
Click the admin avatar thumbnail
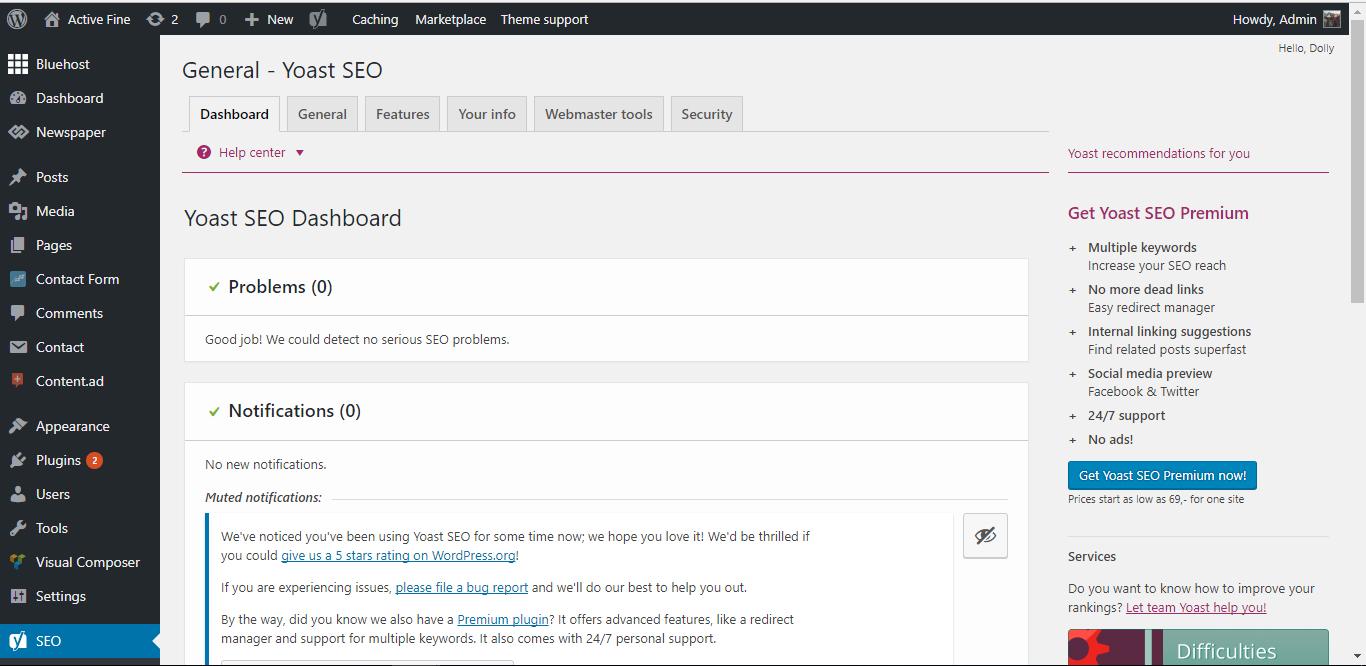tap(1332, 19)
